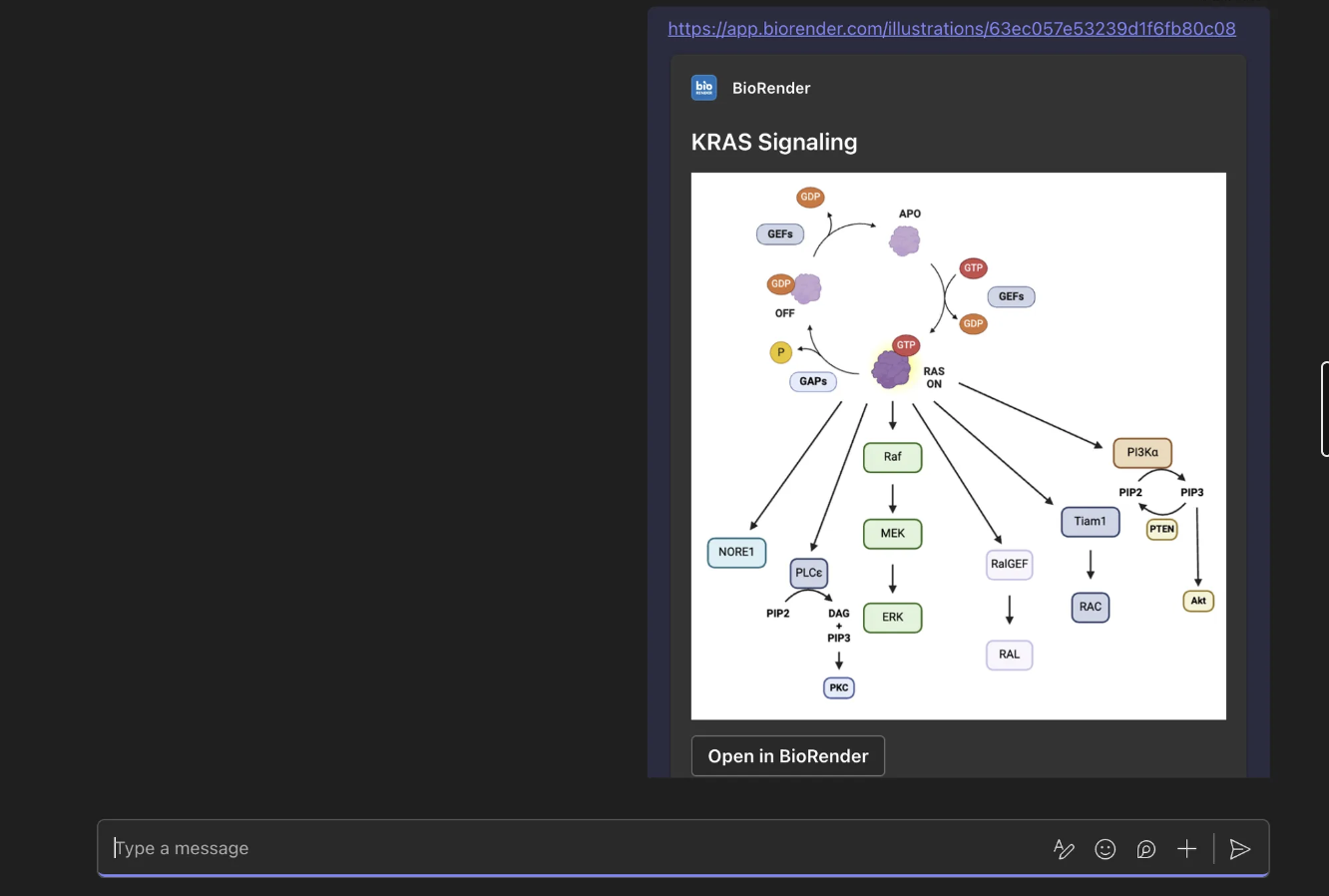Select the Raf node in the diagram
Screen dimensions: 1329x896
tap(892, 457)
